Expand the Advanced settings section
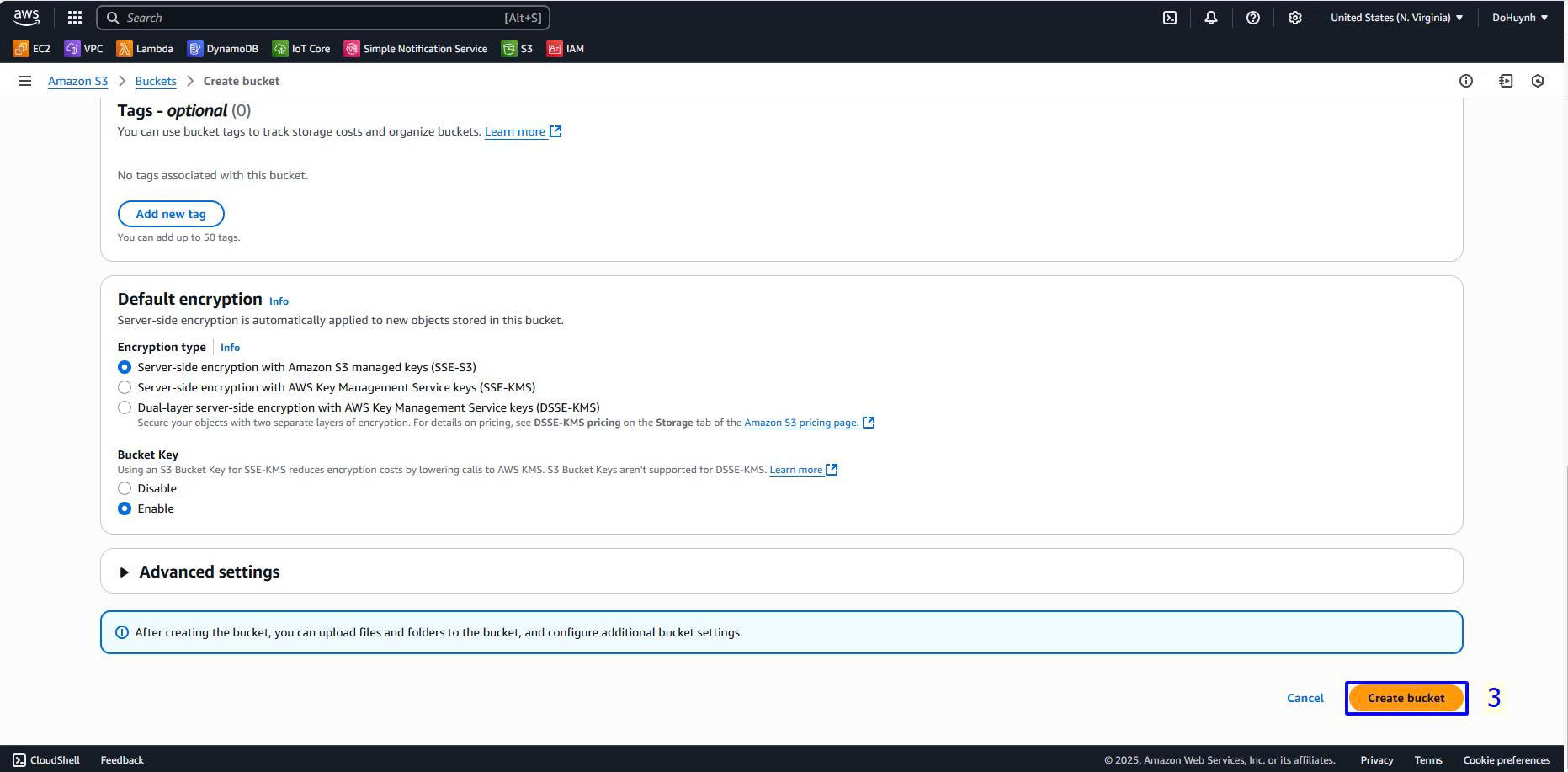1568x772 pixels. pyautogui.click(x=209, y=572)
